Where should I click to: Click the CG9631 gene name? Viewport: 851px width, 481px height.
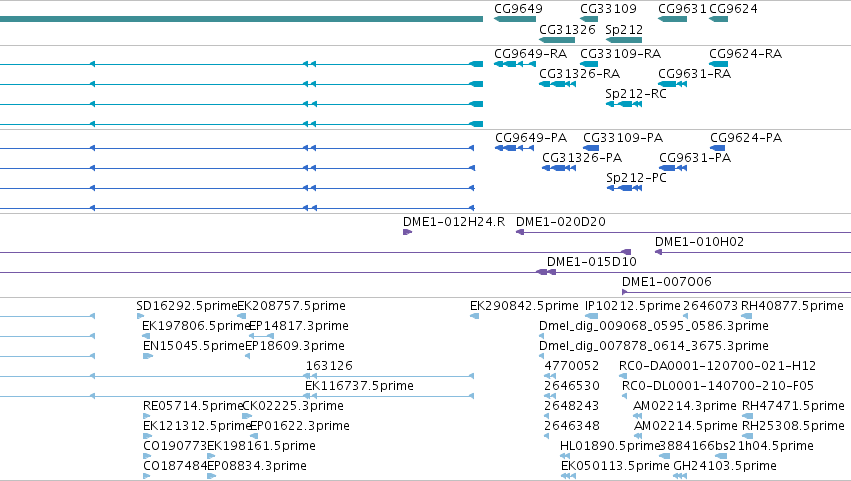(x=682, y=9)
